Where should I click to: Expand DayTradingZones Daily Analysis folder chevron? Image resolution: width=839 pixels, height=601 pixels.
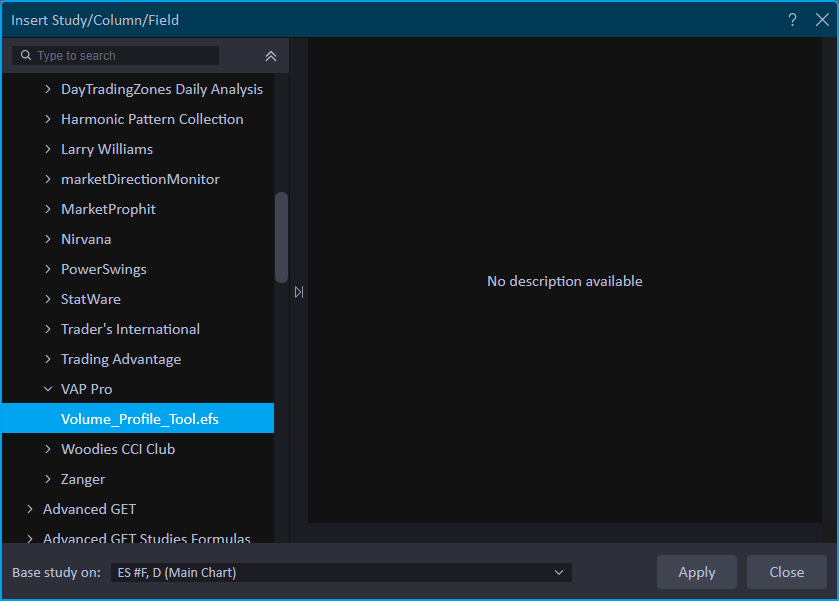tap(48, 89)
